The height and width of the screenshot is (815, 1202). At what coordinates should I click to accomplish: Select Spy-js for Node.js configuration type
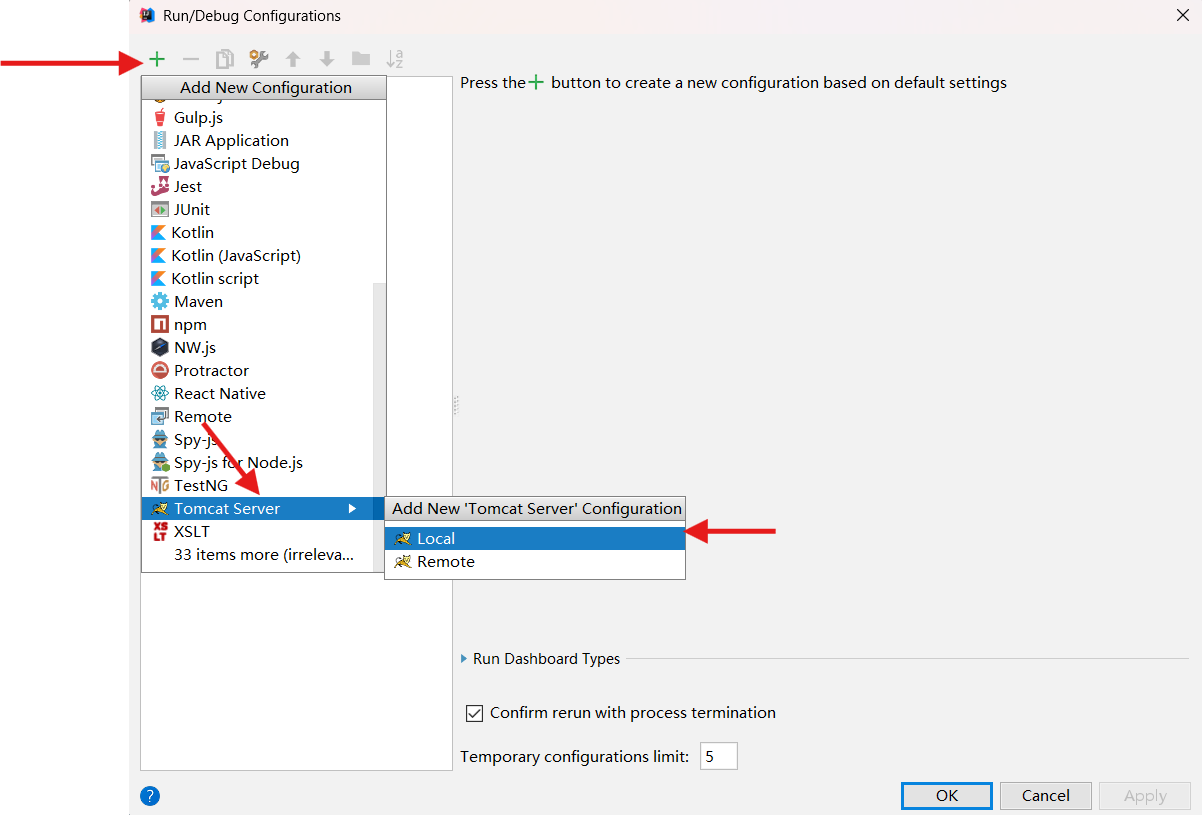pyautogui.click(x=258, y=462)
